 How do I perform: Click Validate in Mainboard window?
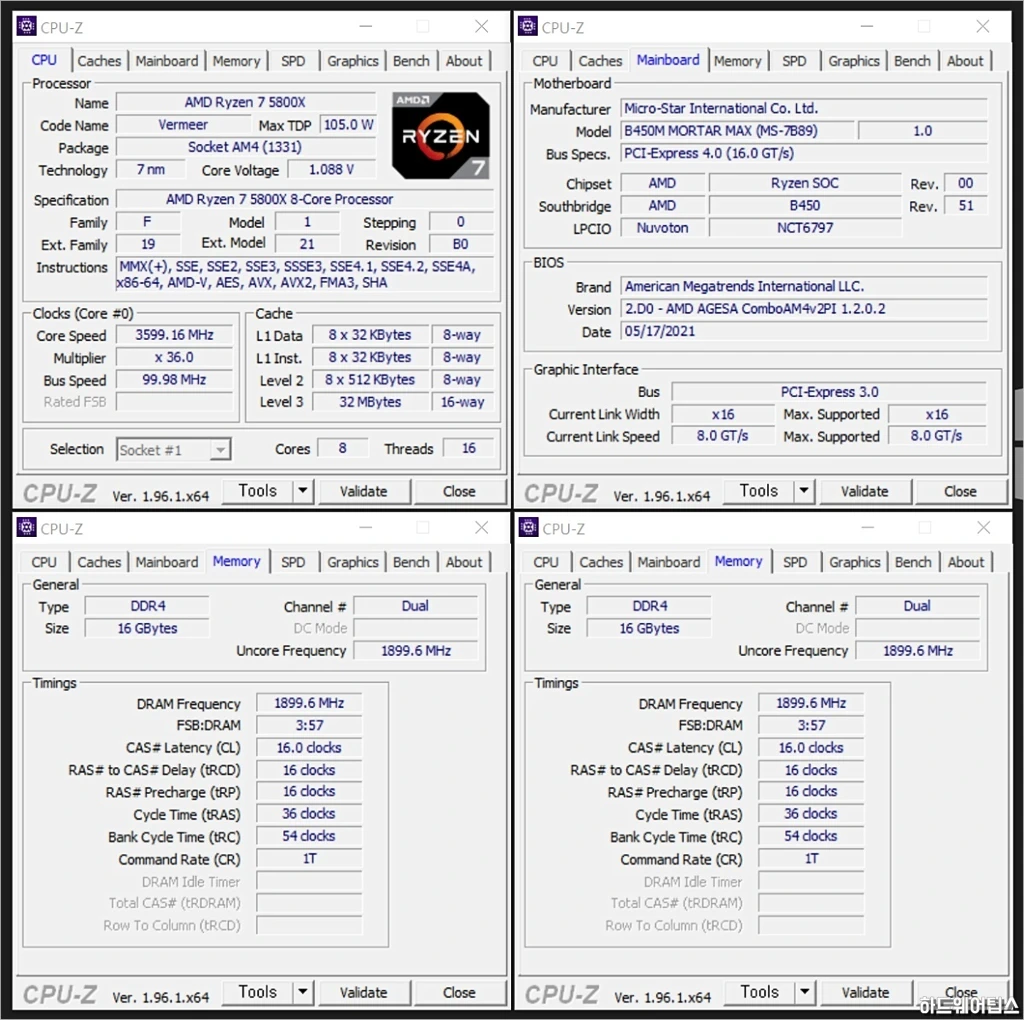[x=865, y=491]
